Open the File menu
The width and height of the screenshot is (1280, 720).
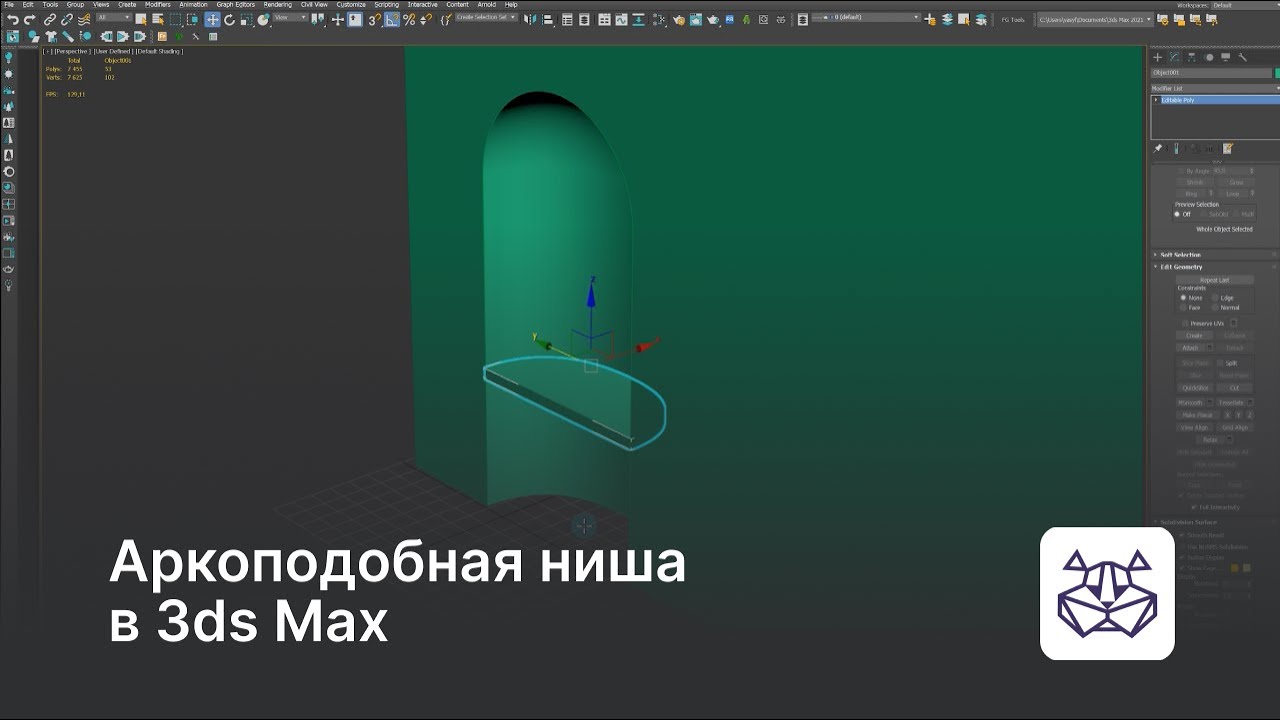[x=9, y=4]
